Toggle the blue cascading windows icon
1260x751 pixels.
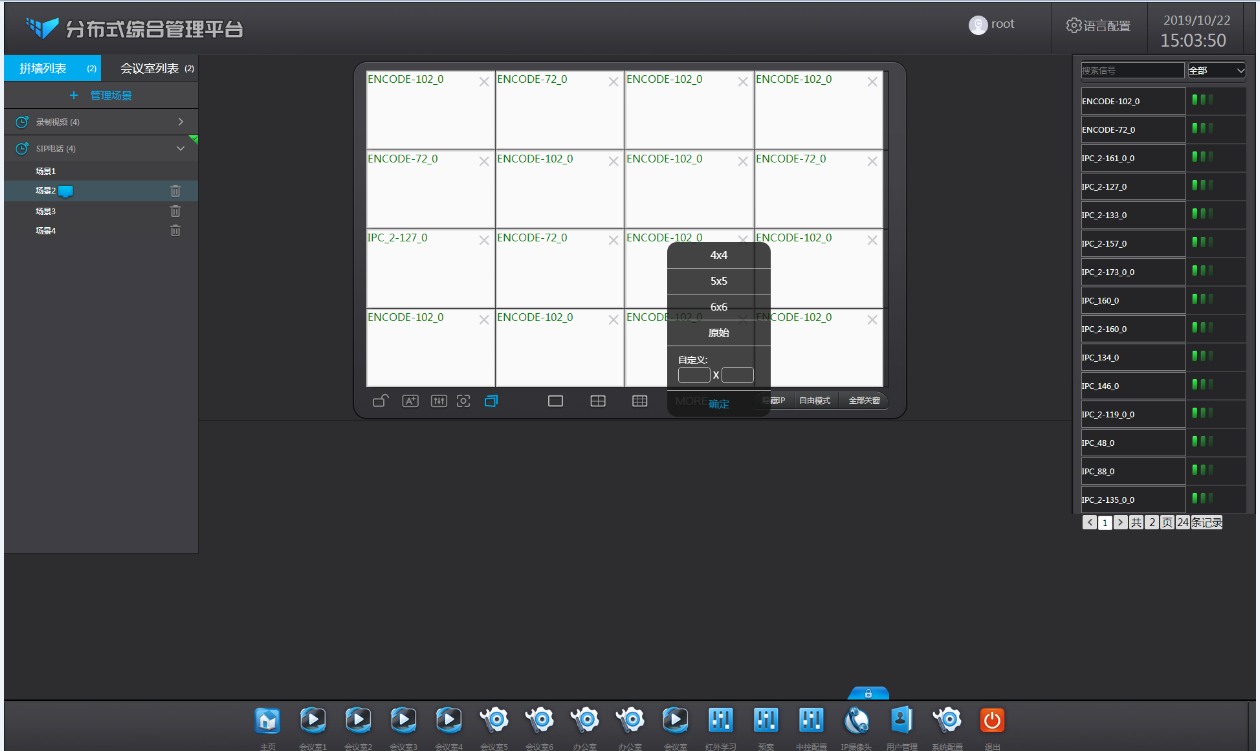(x=491, y=401)
